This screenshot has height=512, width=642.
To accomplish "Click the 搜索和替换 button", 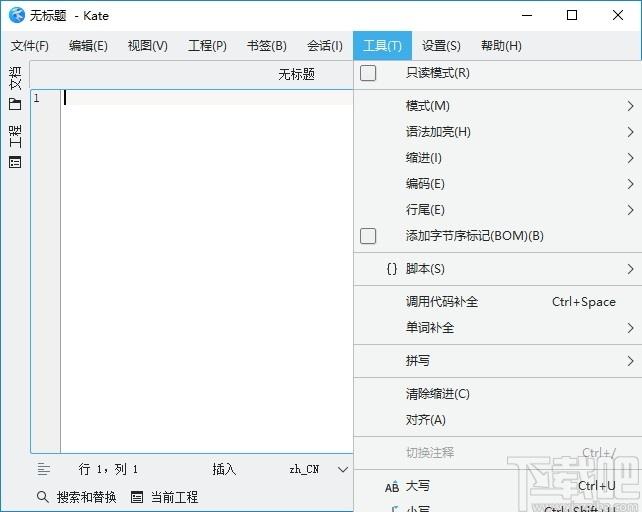I will coord(77,497).
